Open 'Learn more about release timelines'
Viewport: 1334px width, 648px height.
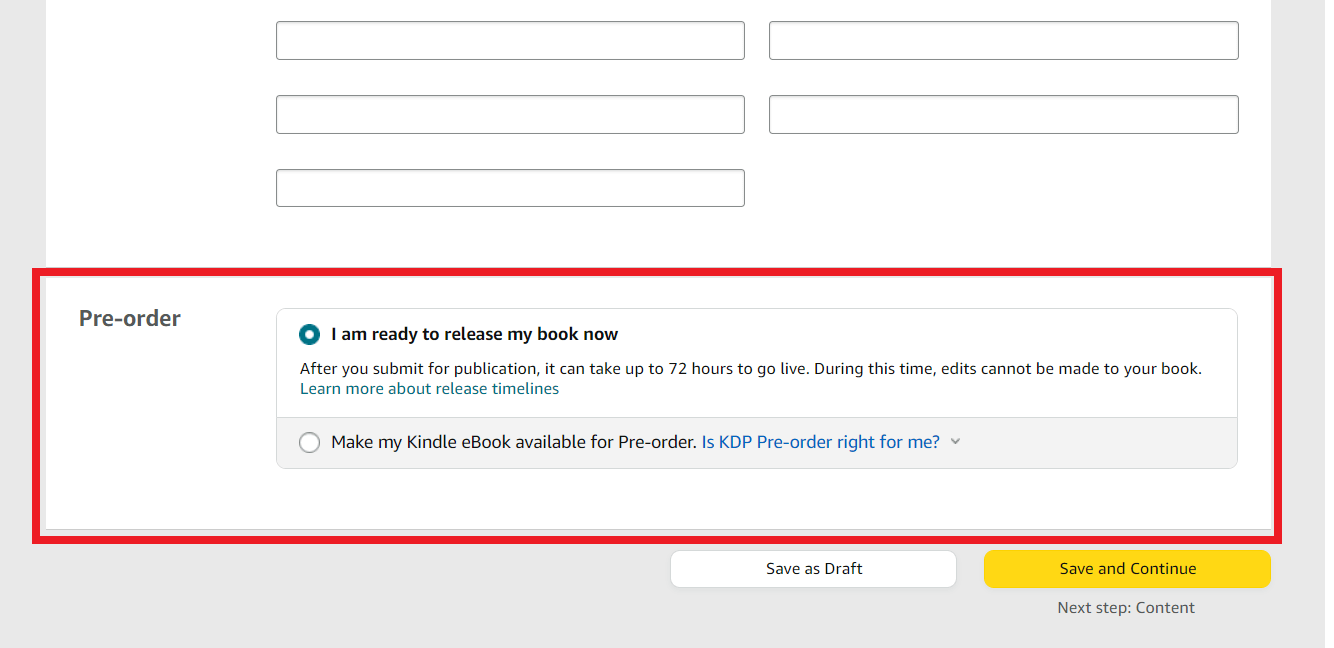pyautogui.click(x=429, y=388)
